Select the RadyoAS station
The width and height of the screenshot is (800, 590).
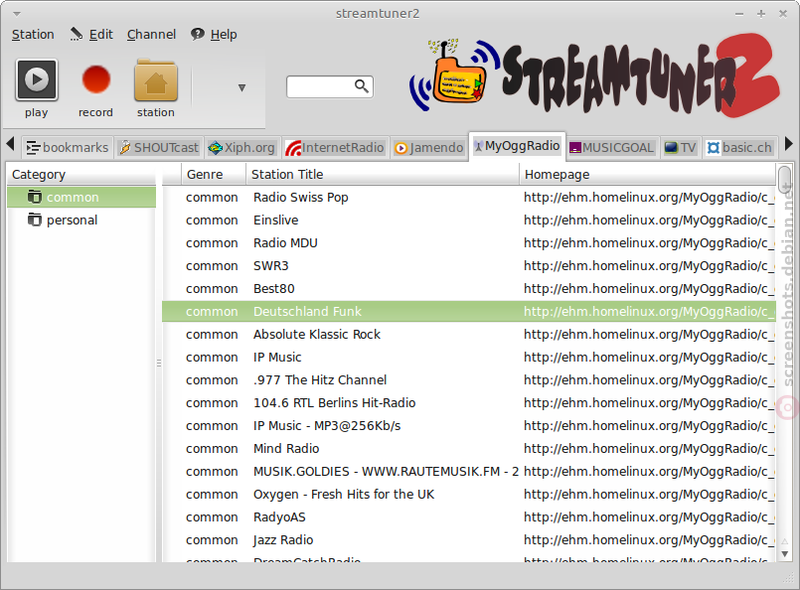coord(469,518)
